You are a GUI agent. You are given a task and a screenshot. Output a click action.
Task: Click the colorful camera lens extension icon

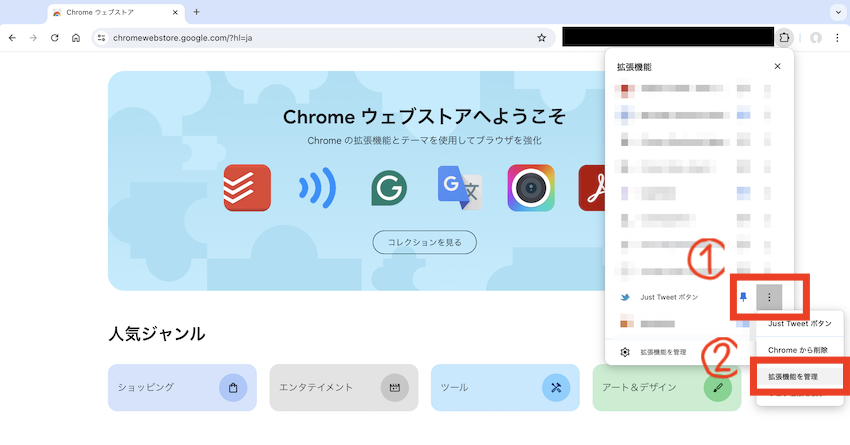tap(531, 188)
